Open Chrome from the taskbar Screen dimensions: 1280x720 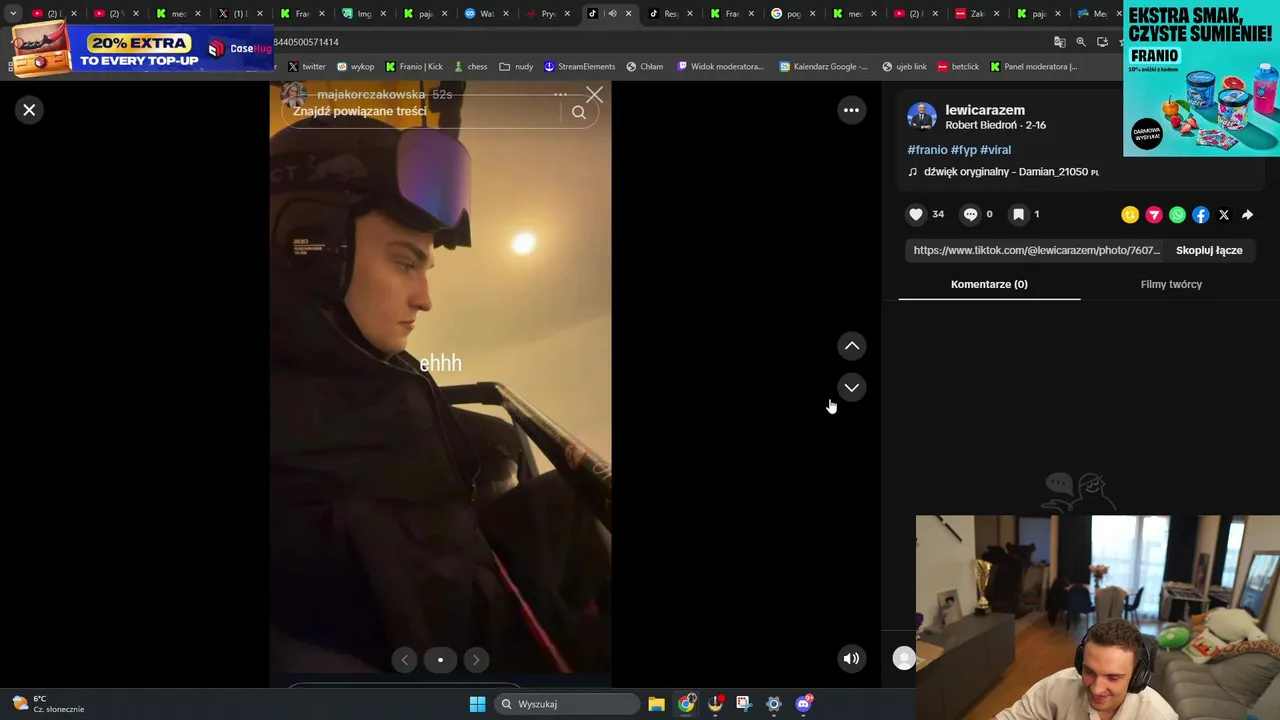(686, 704)
